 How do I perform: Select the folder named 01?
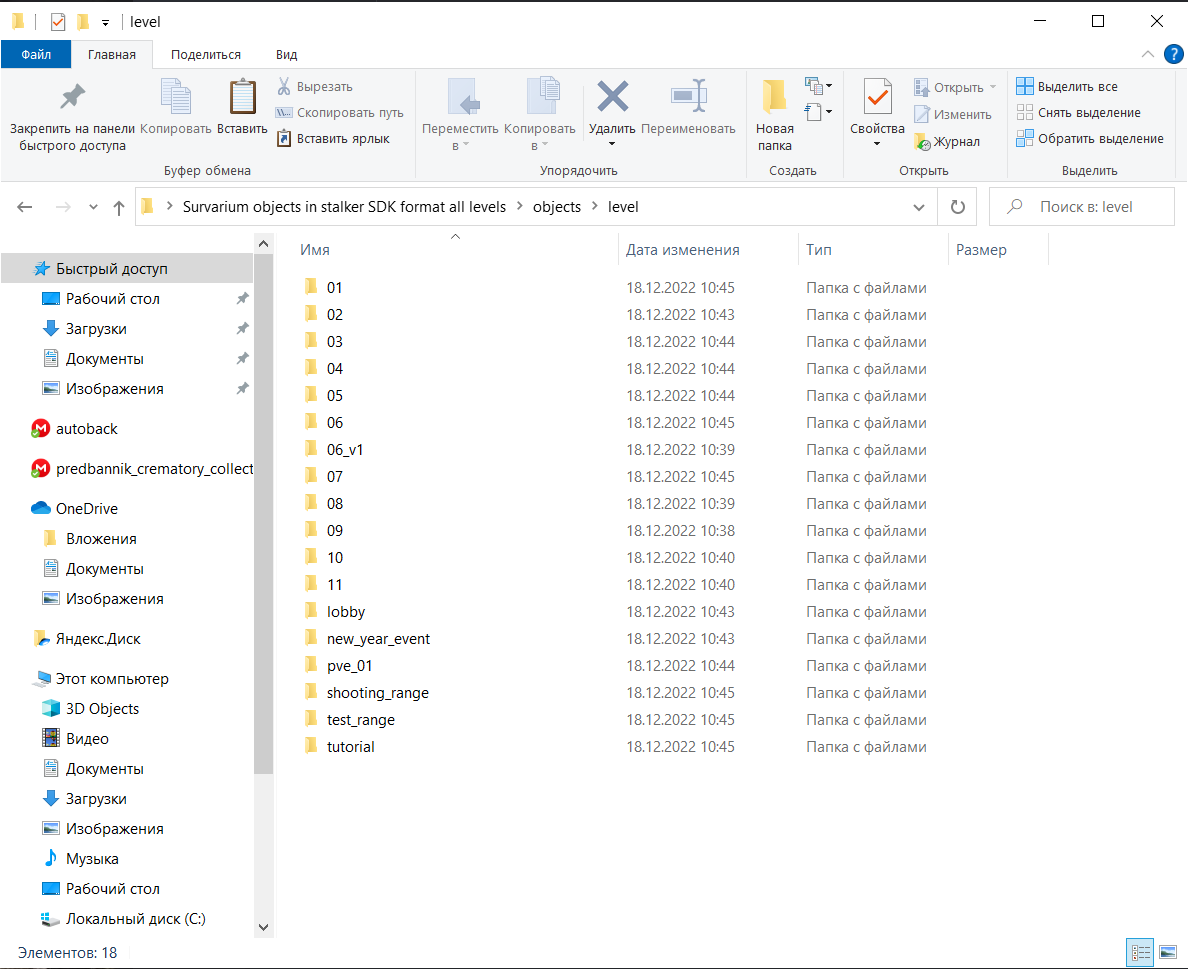coord(335,288)
